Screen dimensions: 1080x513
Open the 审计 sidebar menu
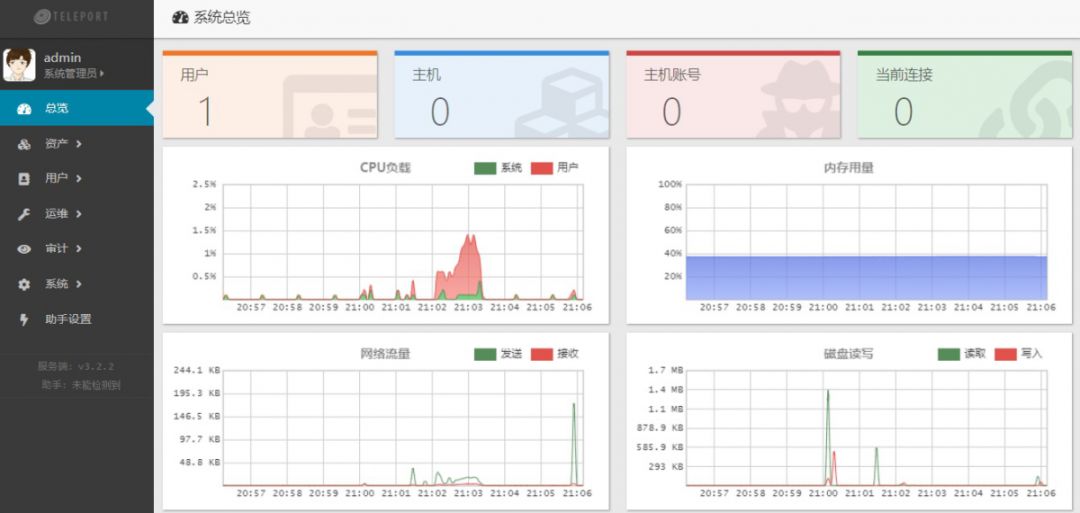[x=76, y=249]
